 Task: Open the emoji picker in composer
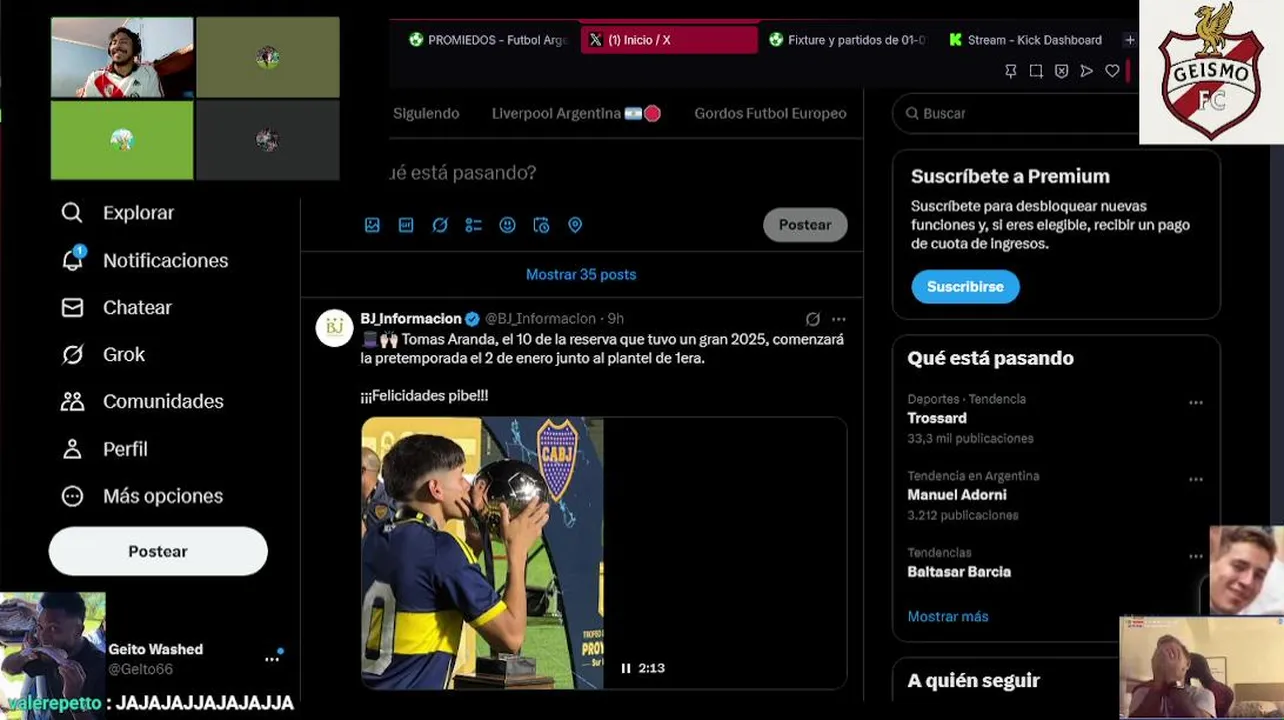click(508, 225)
